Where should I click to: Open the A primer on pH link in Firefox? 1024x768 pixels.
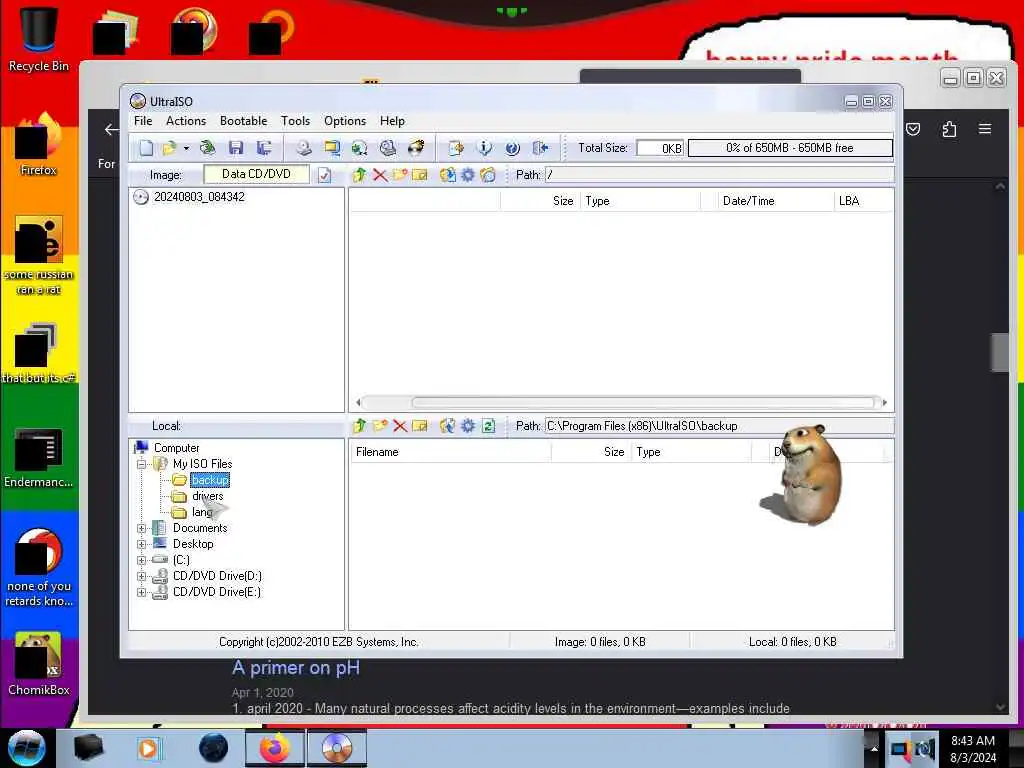tap(296, 668)
